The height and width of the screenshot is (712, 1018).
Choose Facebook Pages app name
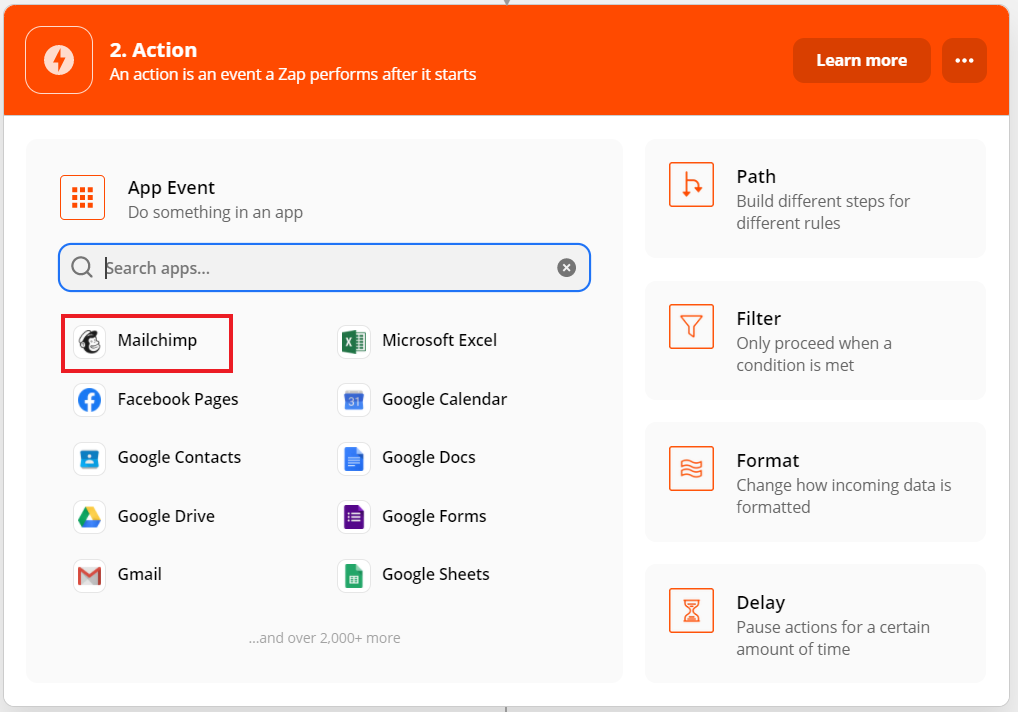click(x=178, y=399)
